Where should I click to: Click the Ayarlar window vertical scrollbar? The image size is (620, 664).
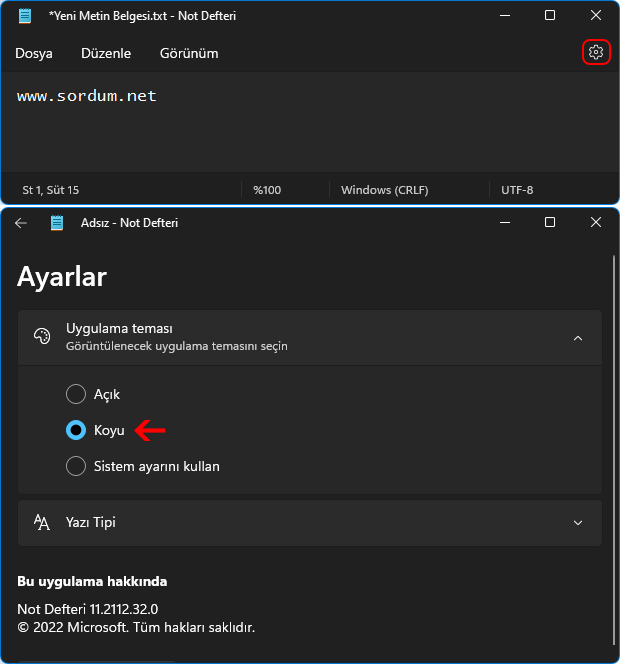click(614, 450)
